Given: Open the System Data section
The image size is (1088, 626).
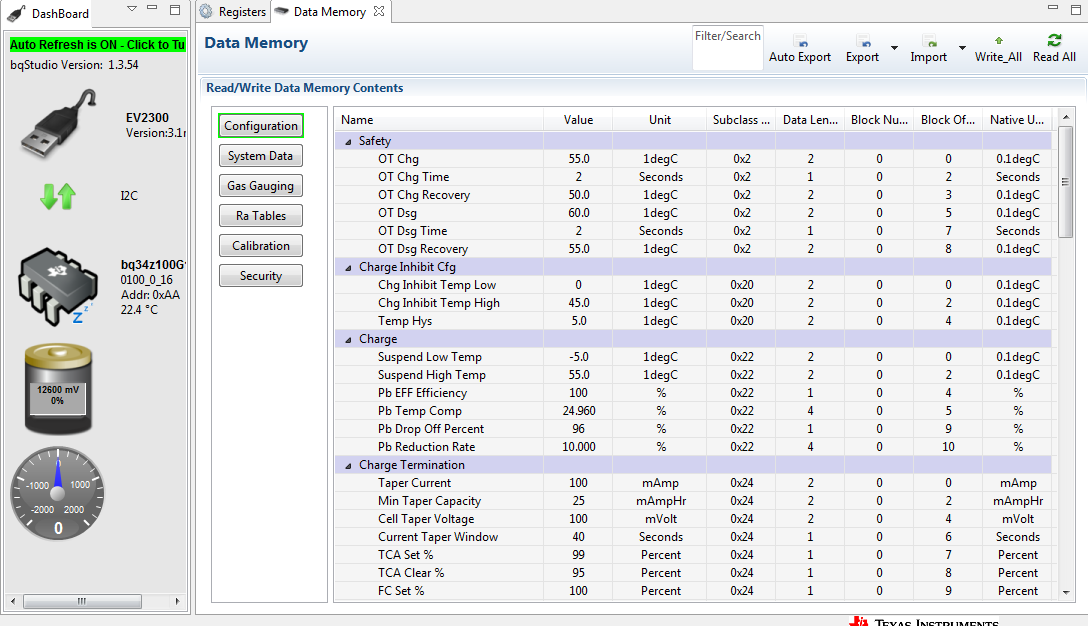Looking at the screenshot, I should (x=261, y=155).
